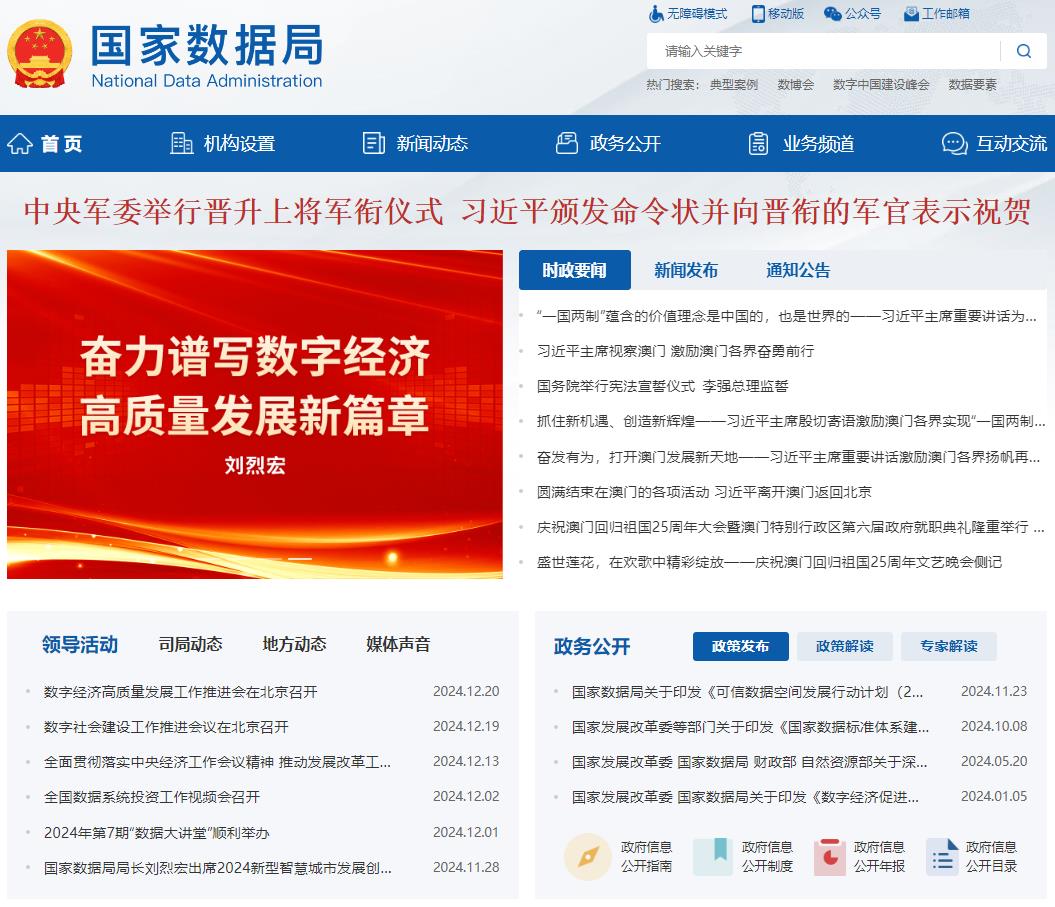Screen dimensions: 1055x907
Task: Select the 司局动态 tab
Action: [x=190, y=645]
